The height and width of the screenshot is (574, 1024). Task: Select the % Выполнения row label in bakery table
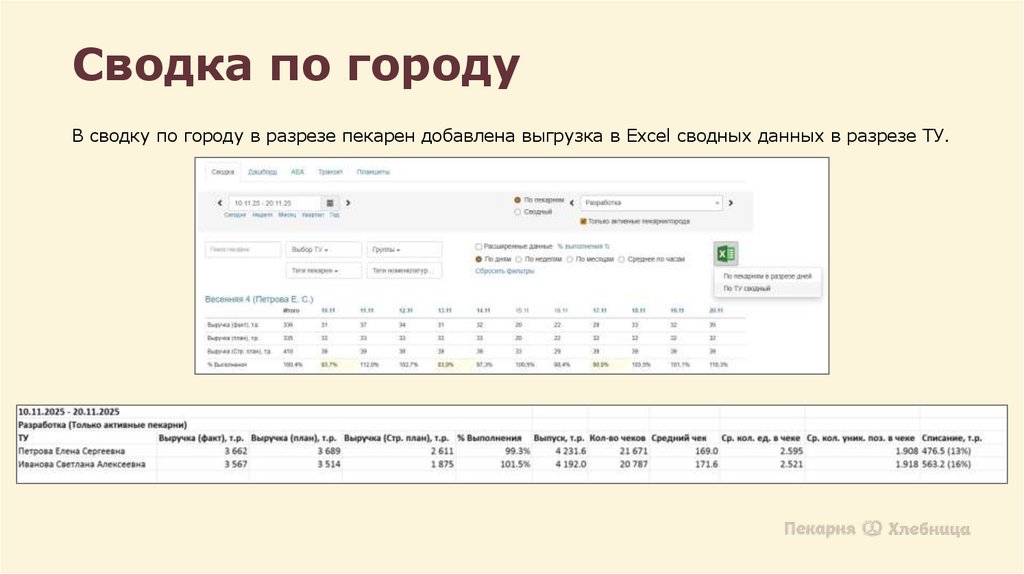[227, 364]
